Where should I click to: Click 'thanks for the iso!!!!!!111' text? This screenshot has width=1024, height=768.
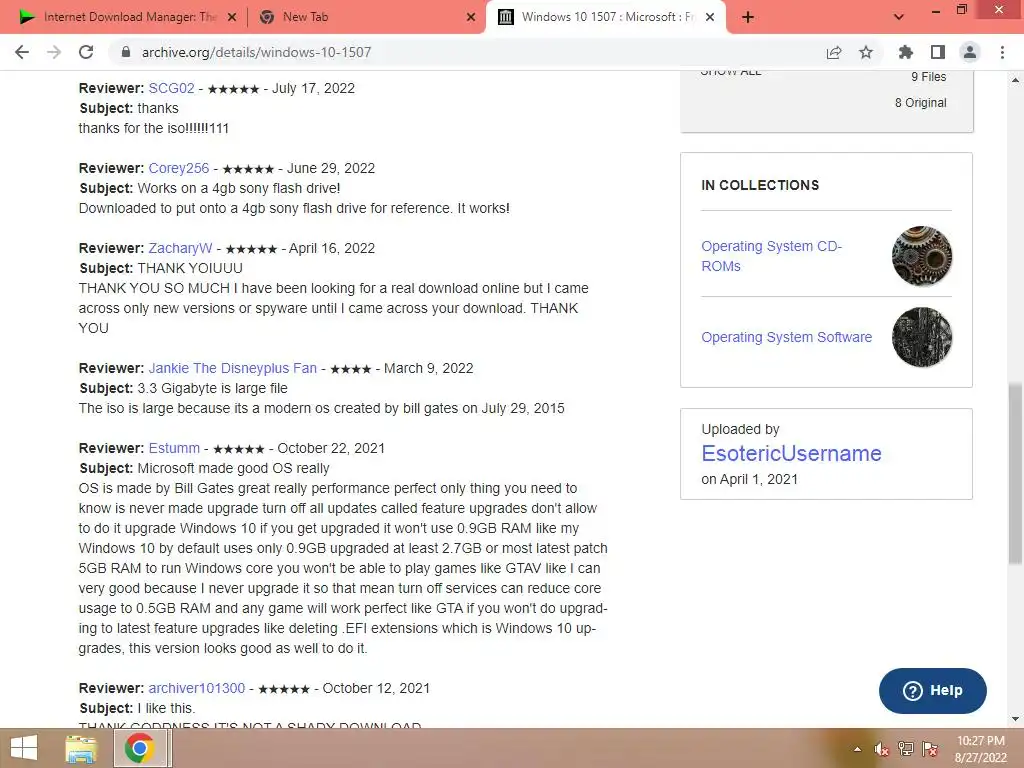154,128
